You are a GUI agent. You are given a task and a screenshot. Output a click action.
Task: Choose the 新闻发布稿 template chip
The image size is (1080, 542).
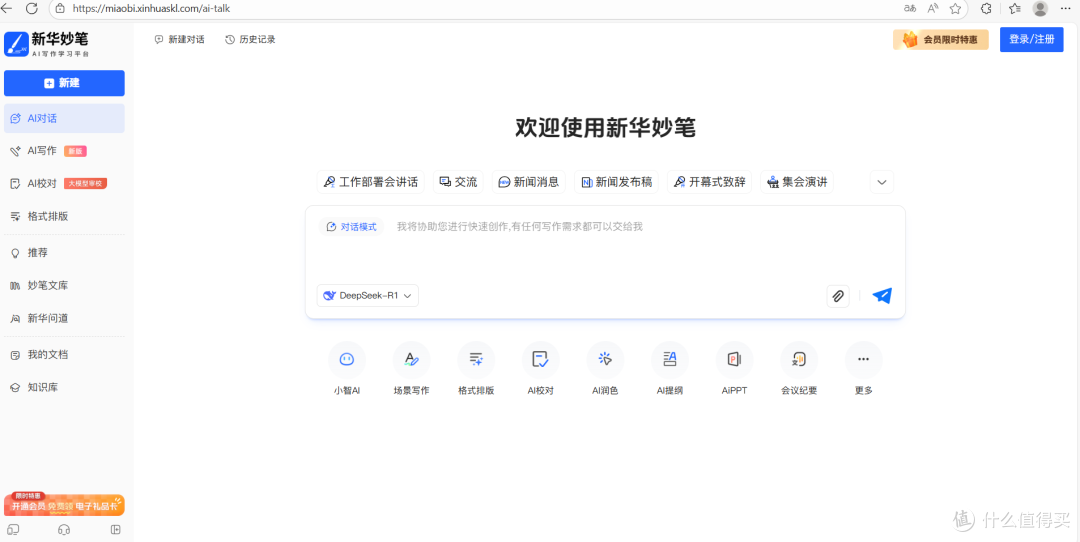pos(616,182)
